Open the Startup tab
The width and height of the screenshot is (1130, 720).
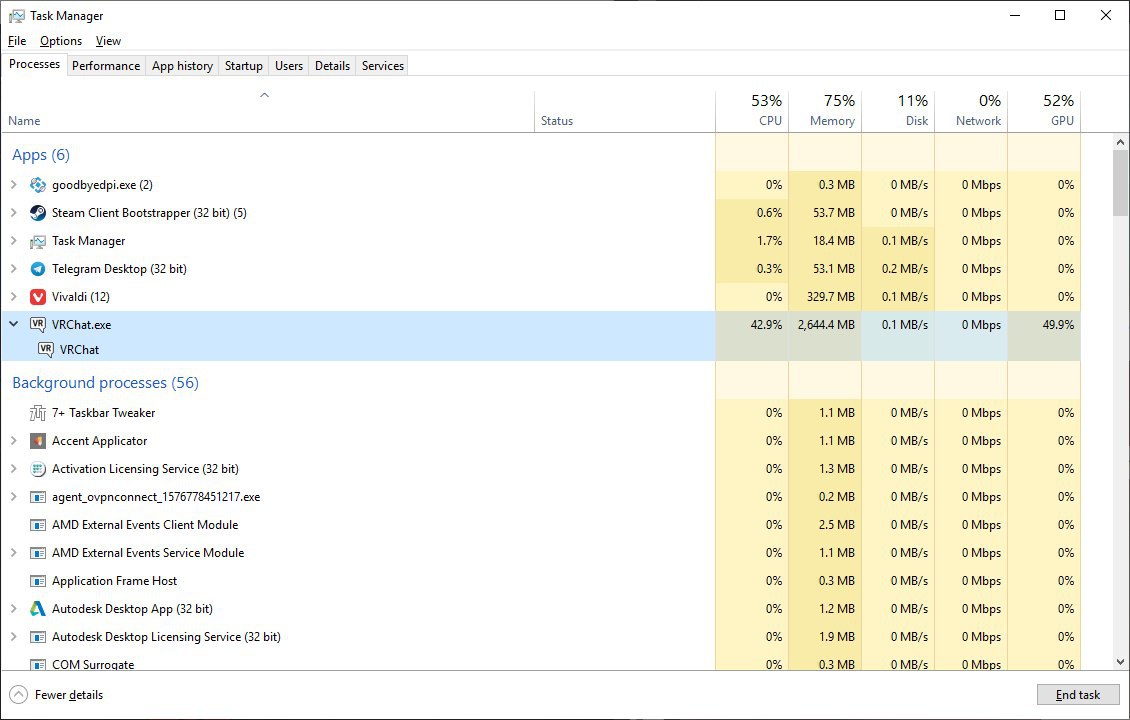[x=244, y=66]
